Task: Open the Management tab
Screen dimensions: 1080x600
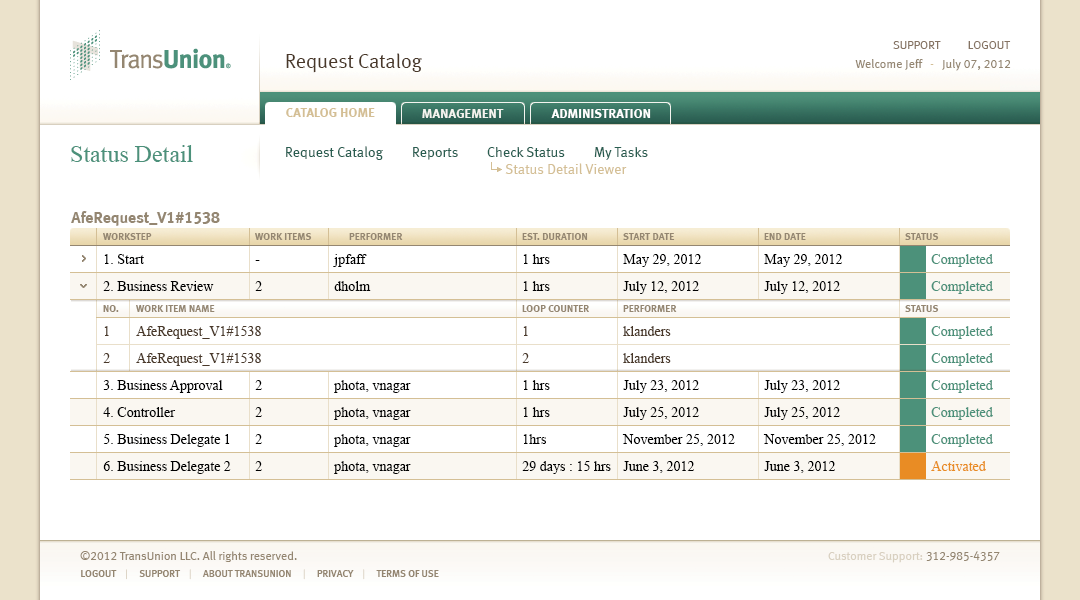Action: tap(462, 114)
